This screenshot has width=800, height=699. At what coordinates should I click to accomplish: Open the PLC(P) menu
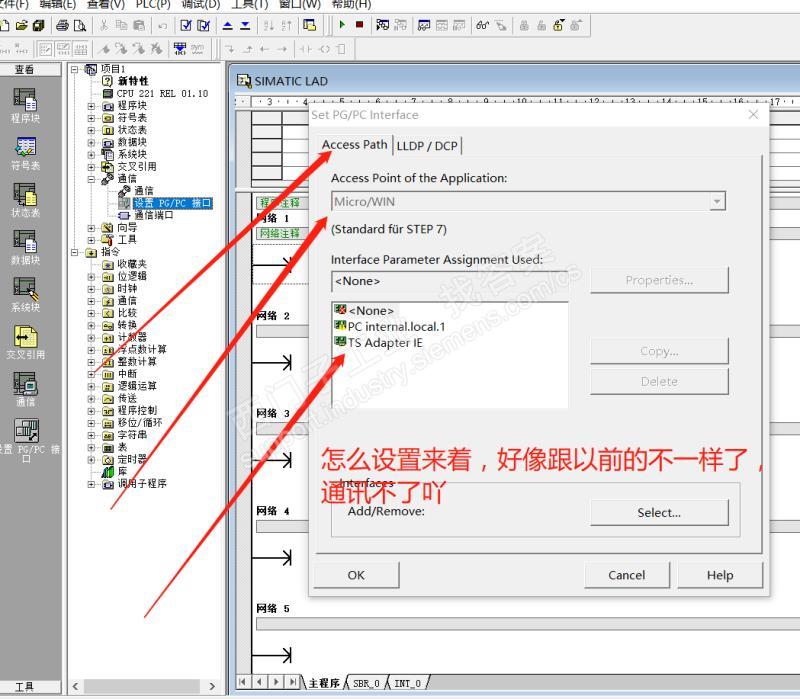(153, 5)
